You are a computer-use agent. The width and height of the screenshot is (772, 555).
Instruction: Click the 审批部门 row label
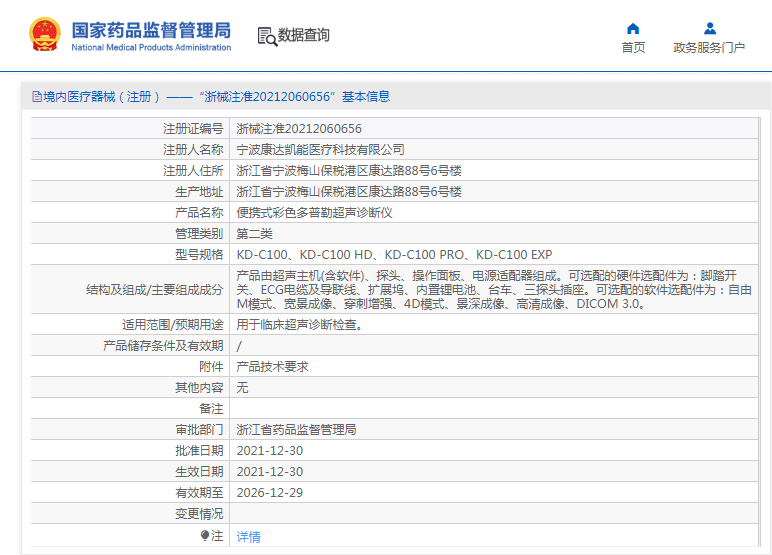199,429
